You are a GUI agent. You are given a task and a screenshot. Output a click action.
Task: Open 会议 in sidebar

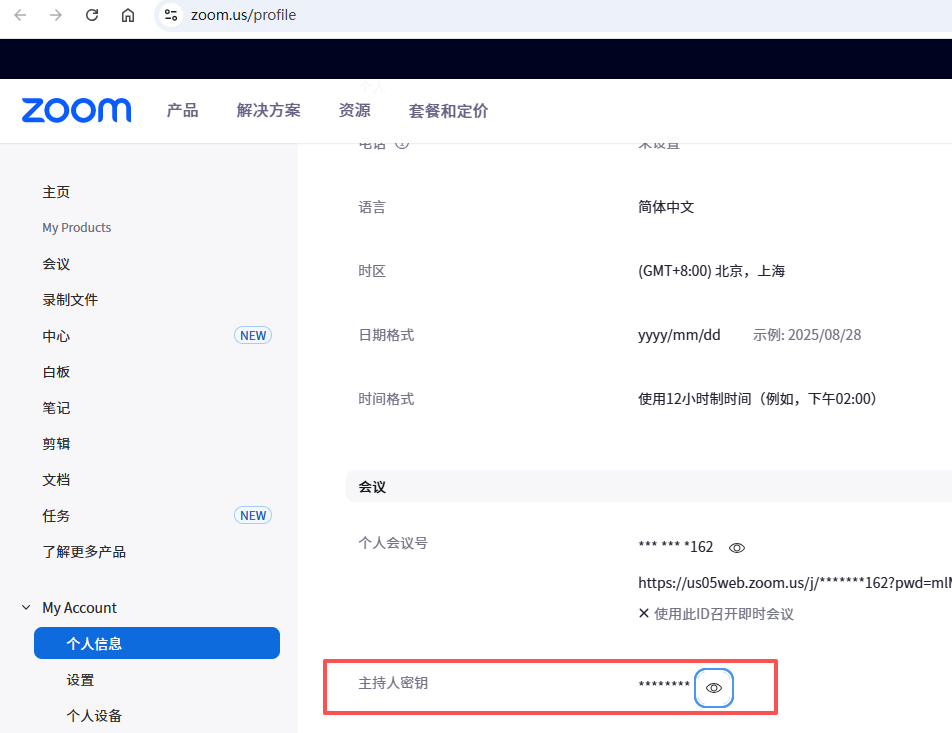(x=56, y=264)
